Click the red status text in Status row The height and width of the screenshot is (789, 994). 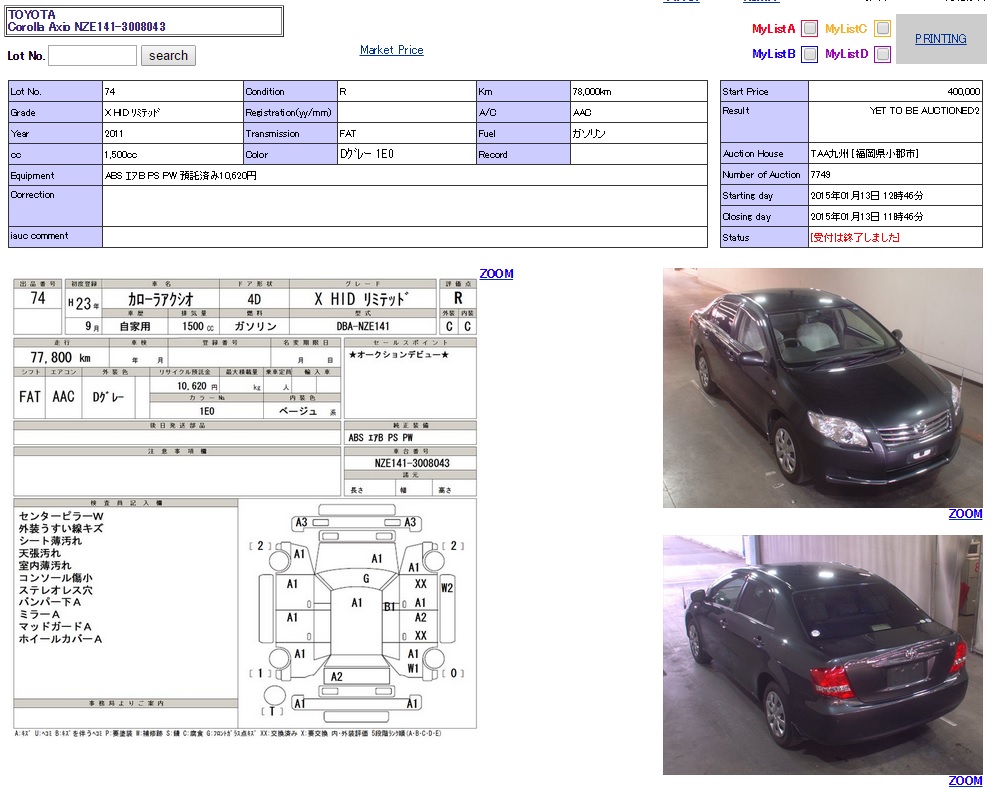[854, 238]
